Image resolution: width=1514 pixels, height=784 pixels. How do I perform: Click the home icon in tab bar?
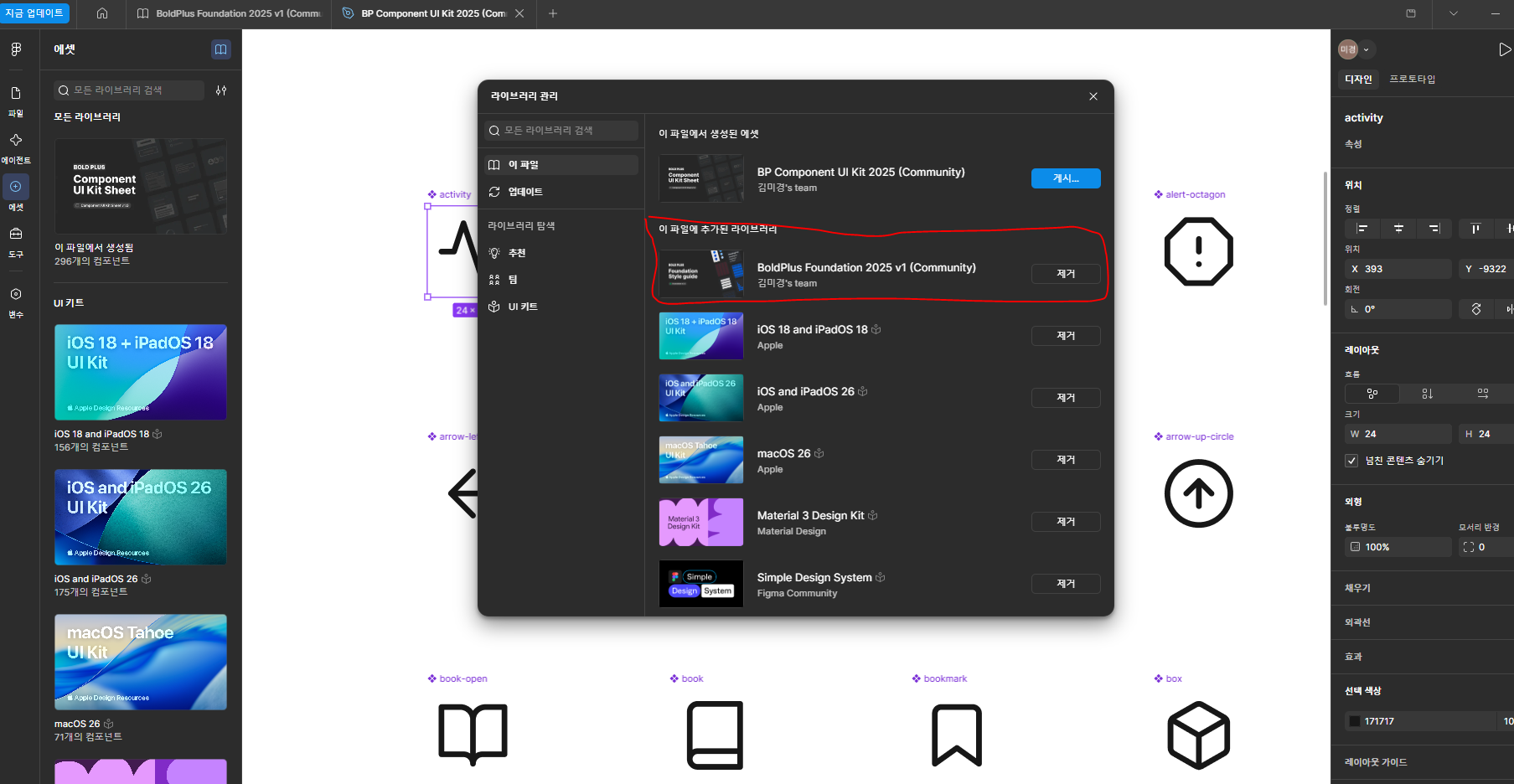(102, 13)
